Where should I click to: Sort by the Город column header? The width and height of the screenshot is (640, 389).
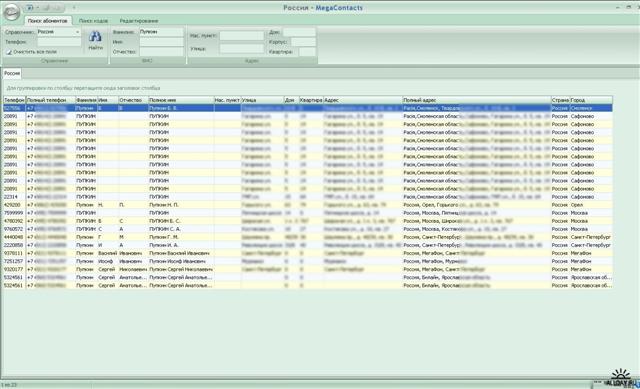pyautogui.click(x=591, y=100)
